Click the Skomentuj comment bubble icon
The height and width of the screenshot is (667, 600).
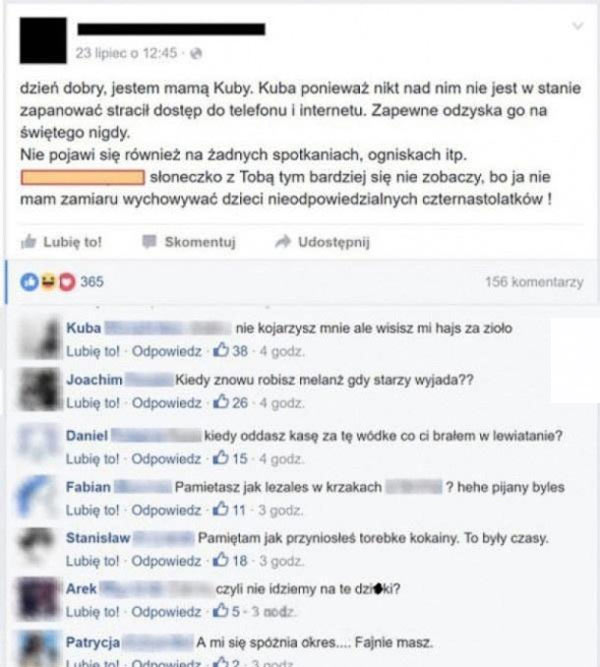149,242
